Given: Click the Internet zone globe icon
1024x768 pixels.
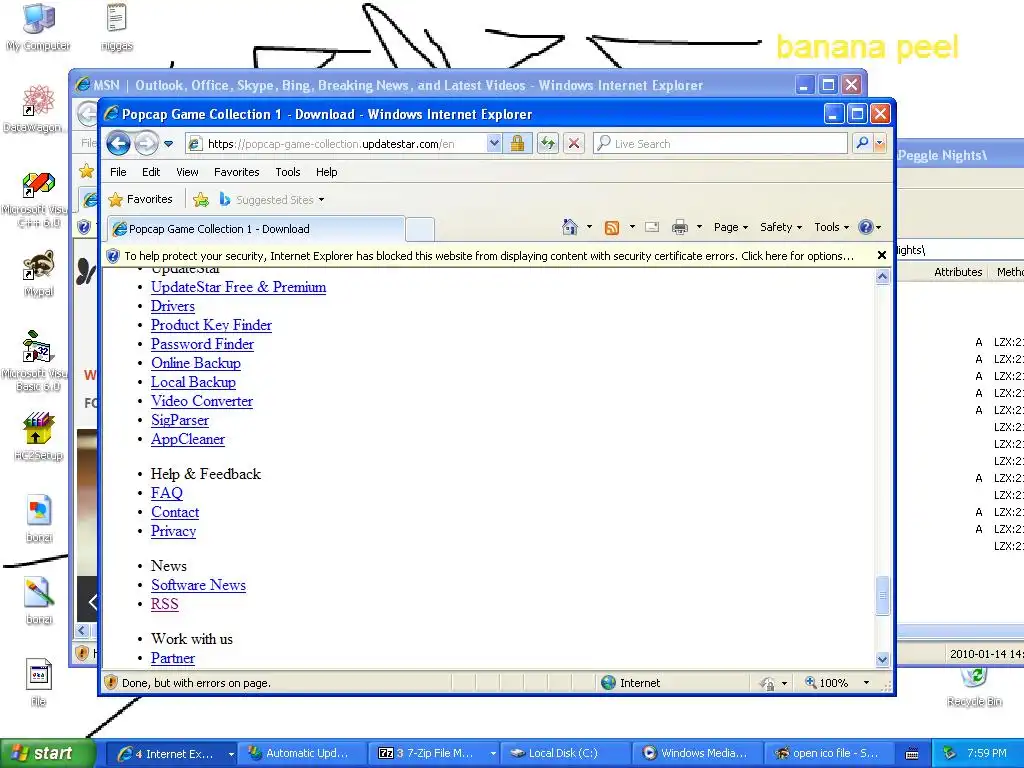Looking at the screenshot, I should coord(609,682).
